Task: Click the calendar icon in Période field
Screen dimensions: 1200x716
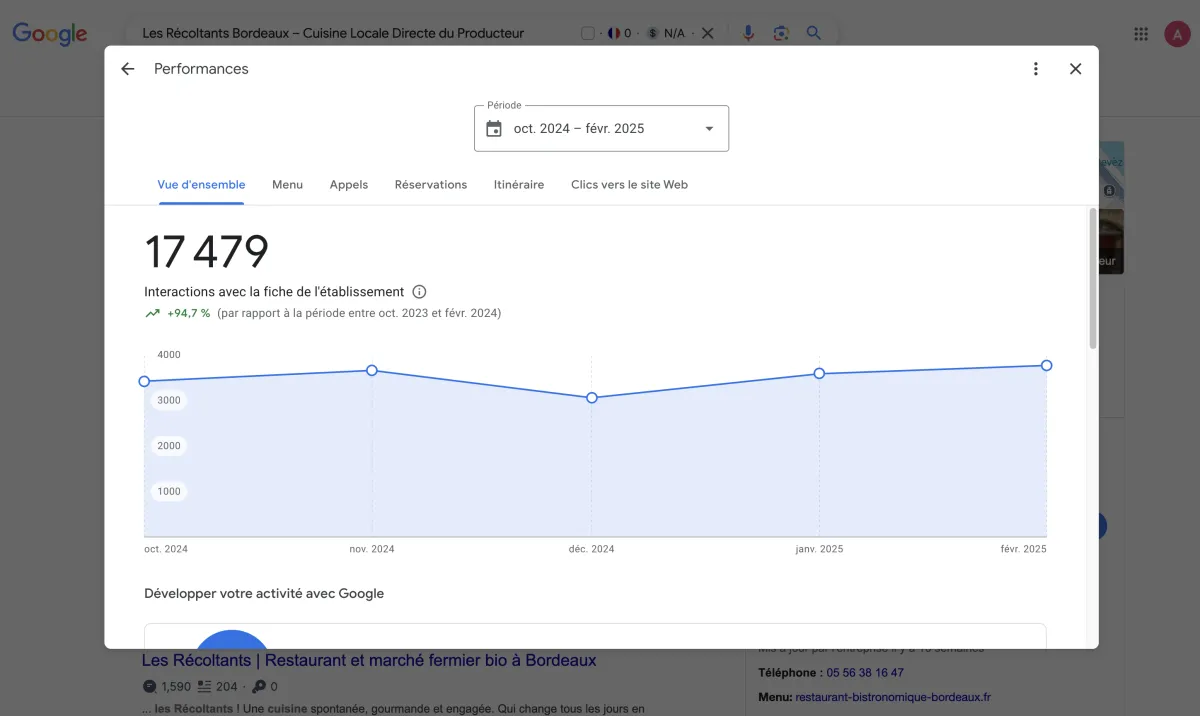Action: point(494,128)
